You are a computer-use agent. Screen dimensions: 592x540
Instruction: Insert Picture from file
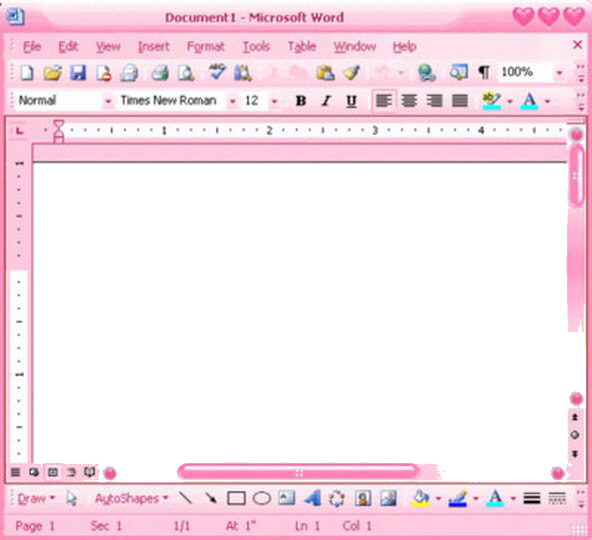[x=388, y=498]
